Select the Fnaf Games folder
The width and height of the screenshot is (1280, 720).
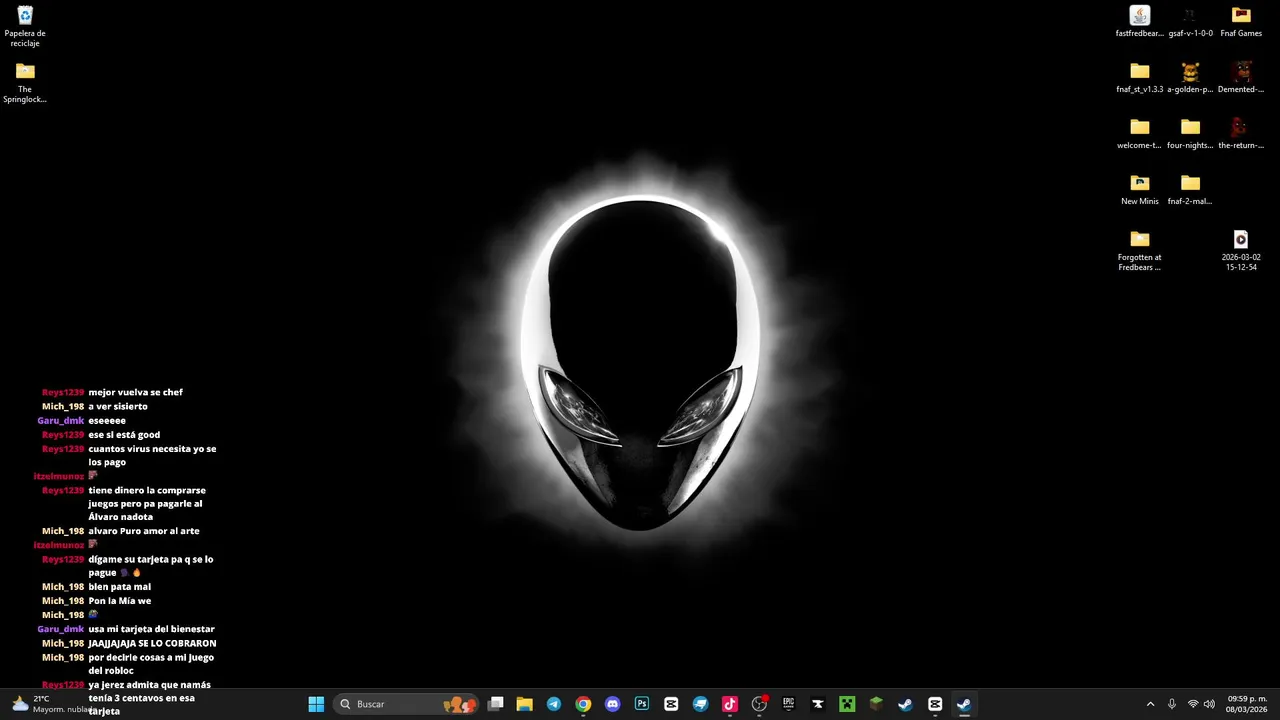point(1241,22)
